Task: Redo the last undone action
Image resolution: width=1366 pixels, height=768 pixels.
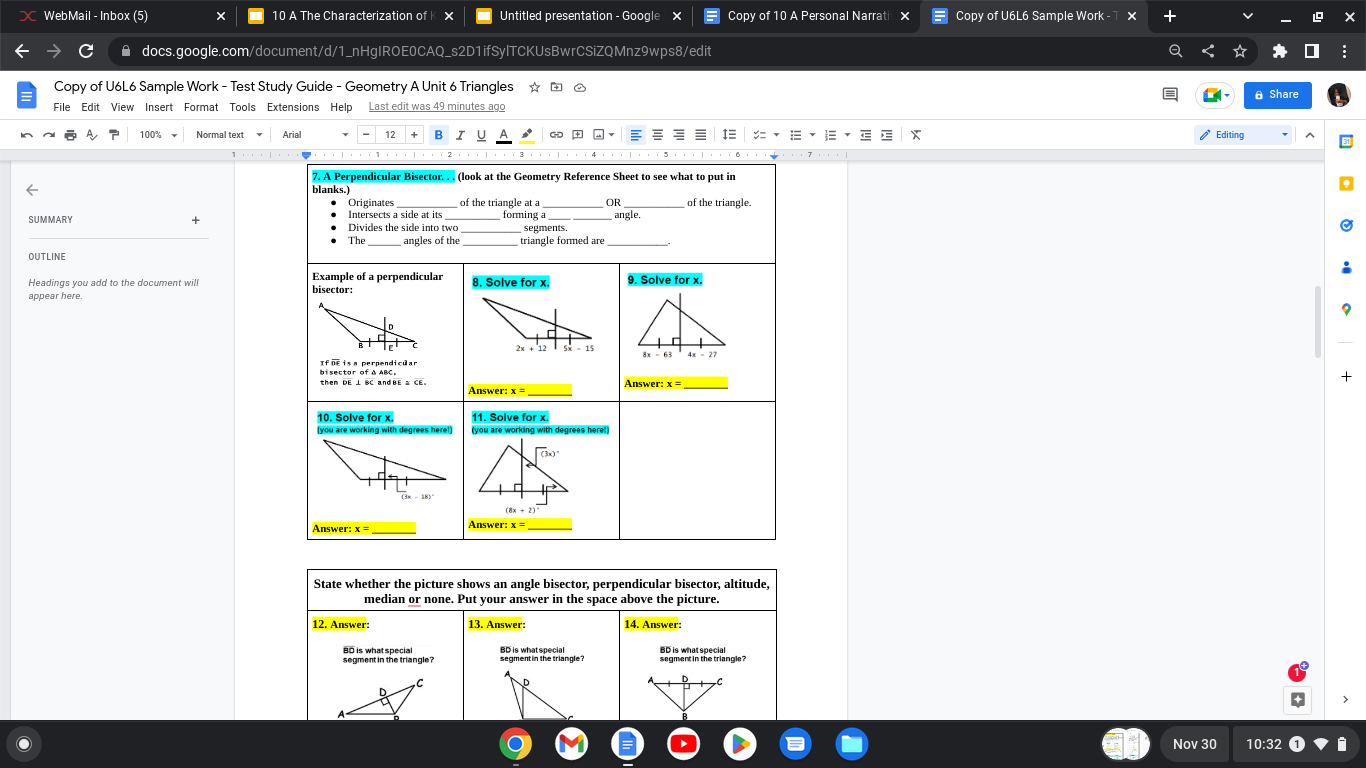Action: 48,135
